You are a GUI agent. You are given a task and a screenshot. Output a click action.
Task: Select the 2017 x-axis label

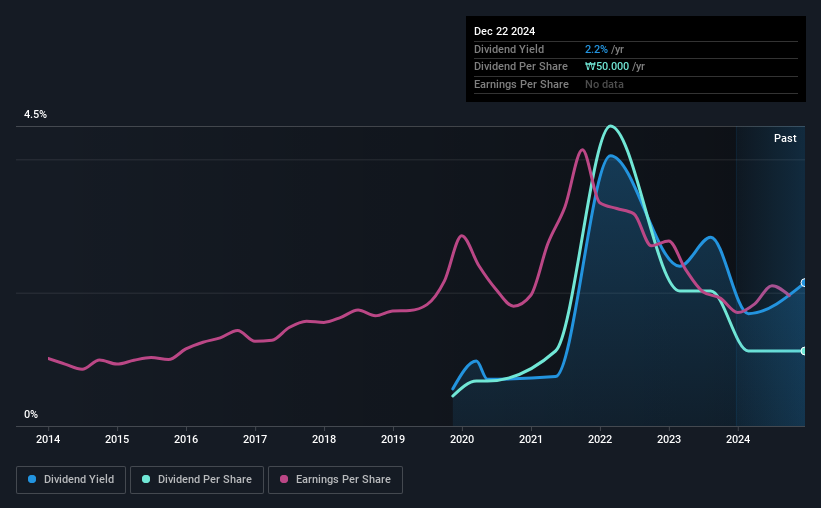pos(255,439)
